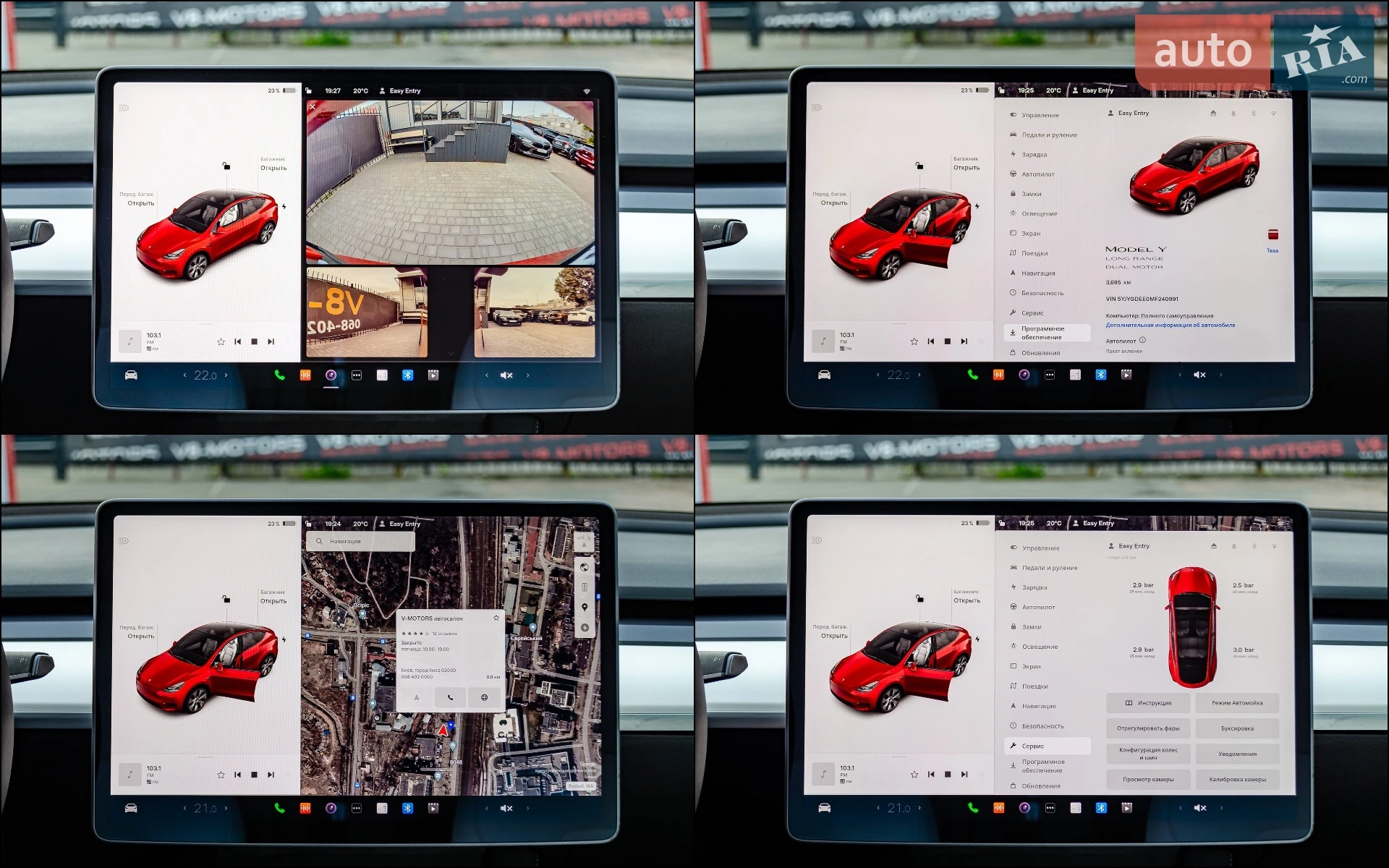The width and height of the screenshot is (1389, 868).
Task: Open Easy Entry profile on camera view screen
Action: 400,90
